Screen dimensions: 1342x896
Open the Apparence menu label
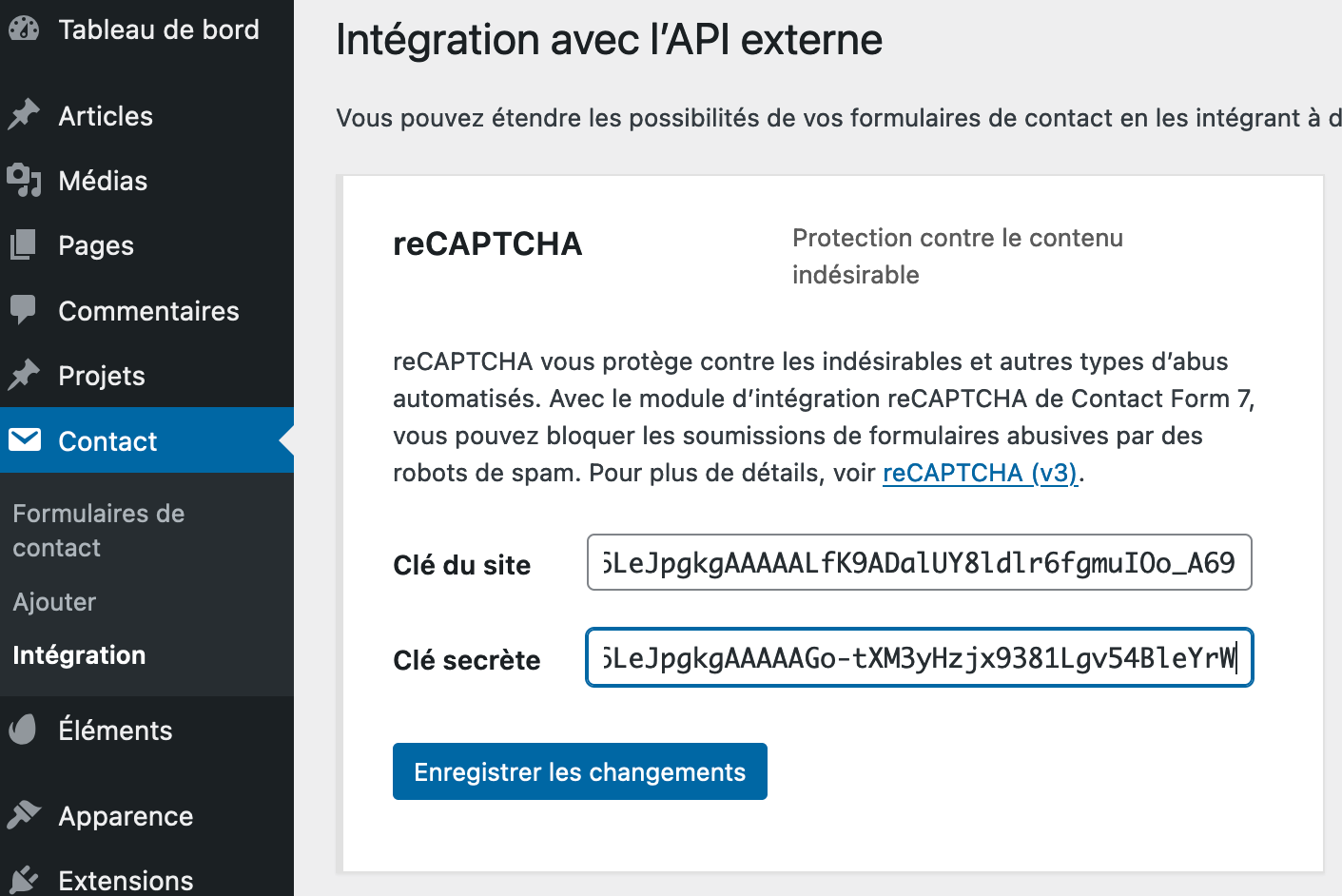[126, 816]
